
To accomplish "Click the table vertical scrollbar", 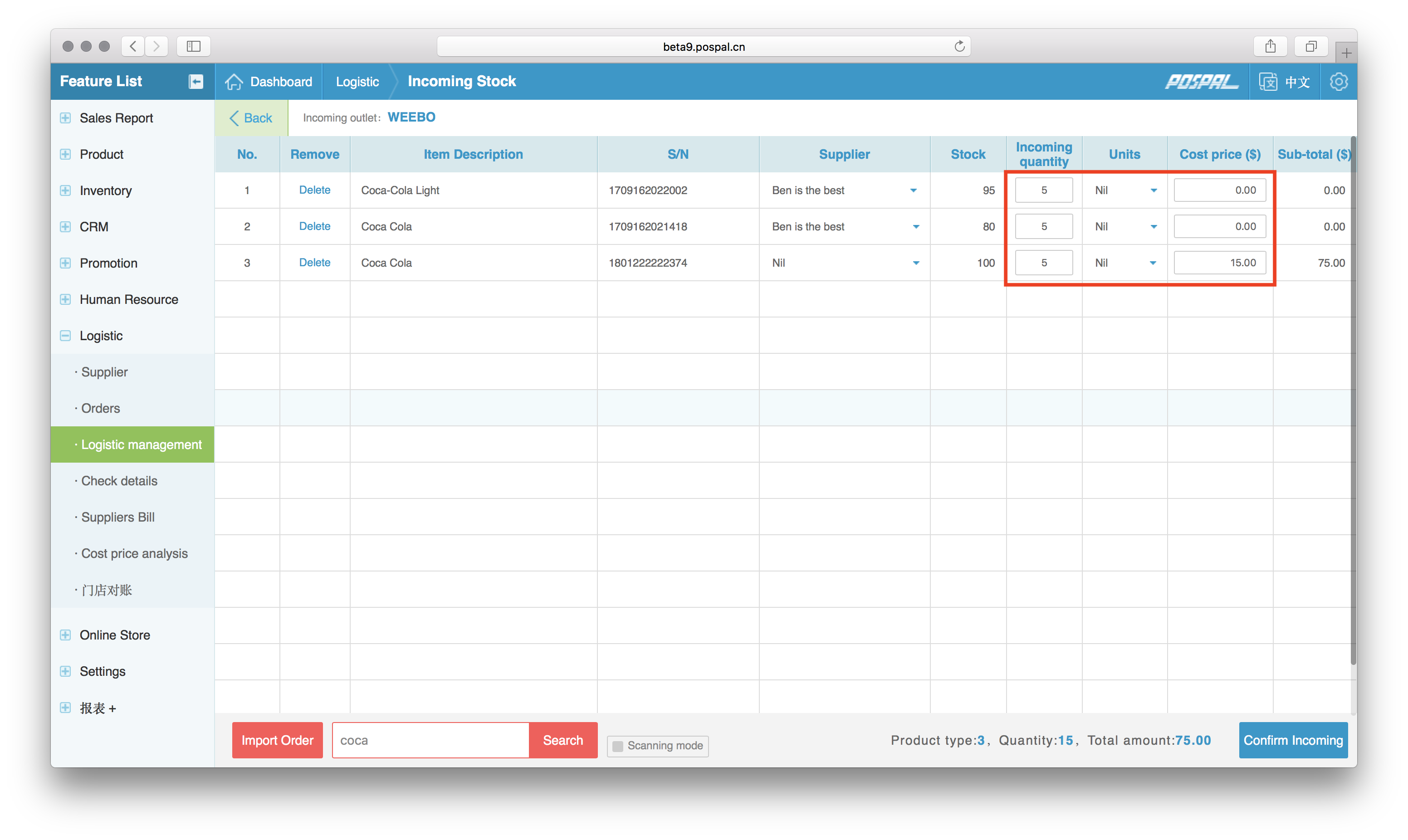I will [1353, 396].
